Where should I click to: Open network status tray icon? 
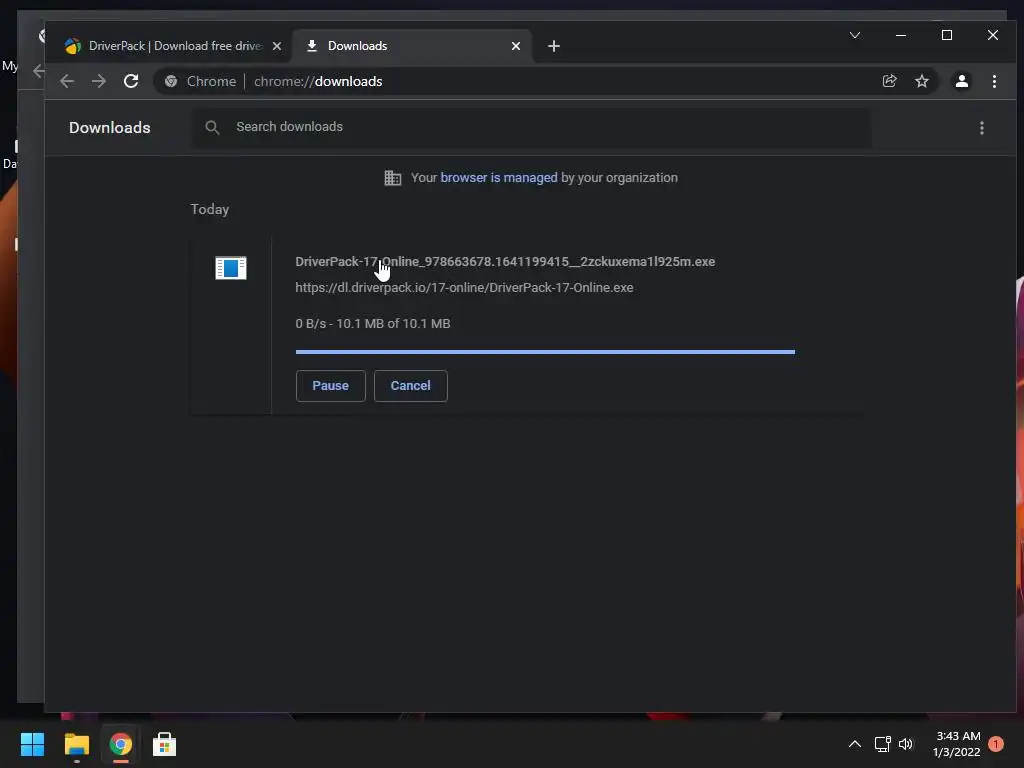pos(882,744)
